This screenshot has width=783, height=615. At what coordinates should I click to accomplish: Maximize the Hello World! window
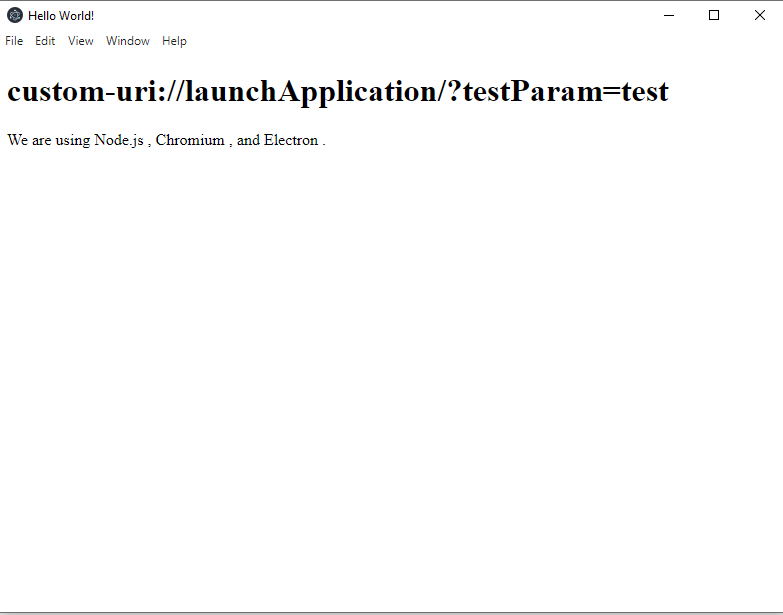[x=714, y=15]
